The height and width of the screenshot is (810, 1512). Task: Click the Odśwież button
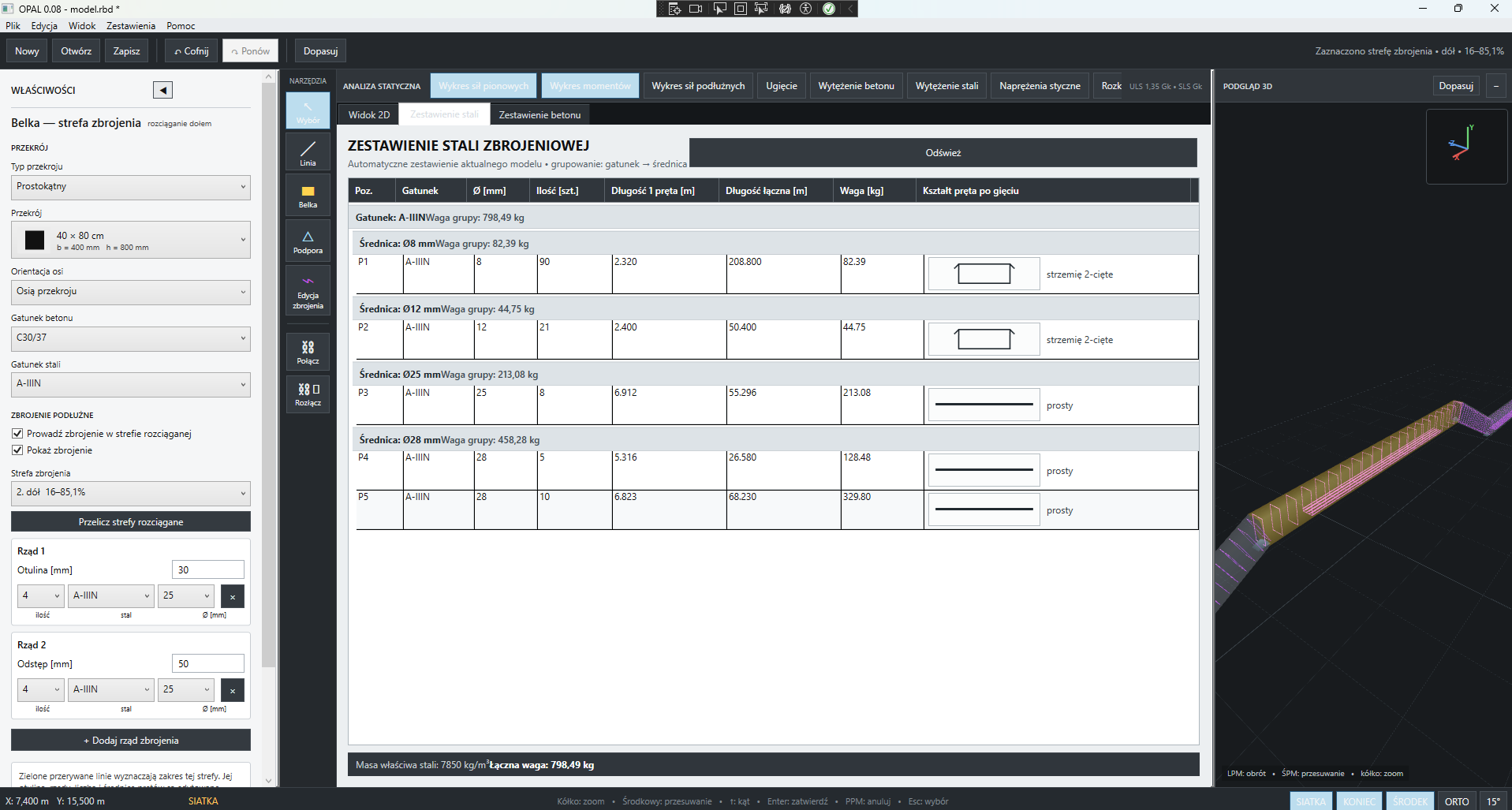tap(943, 153)
